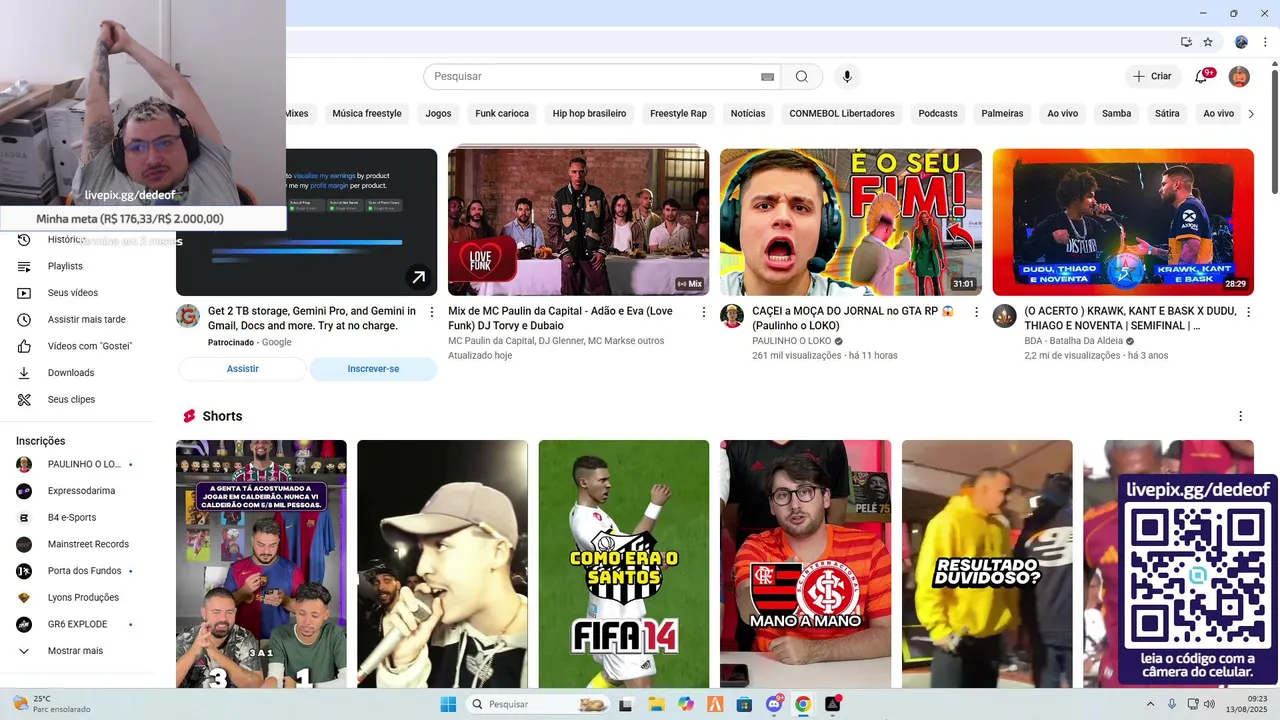Click the Windows taskbar Pesquisar search box
This screenshot has width=1280, height=720.
(539, 704)
